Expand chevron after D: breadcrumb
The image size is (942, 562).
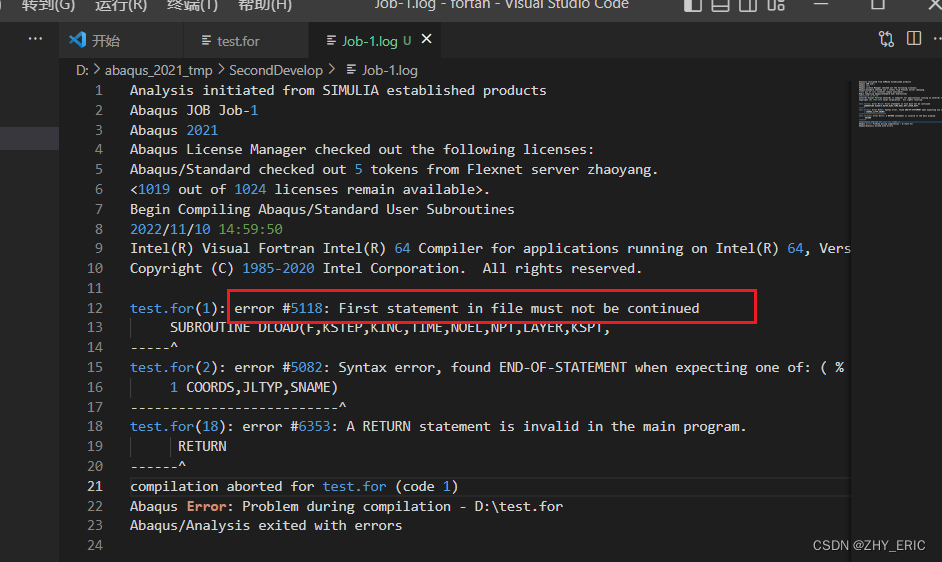point(97,70)
